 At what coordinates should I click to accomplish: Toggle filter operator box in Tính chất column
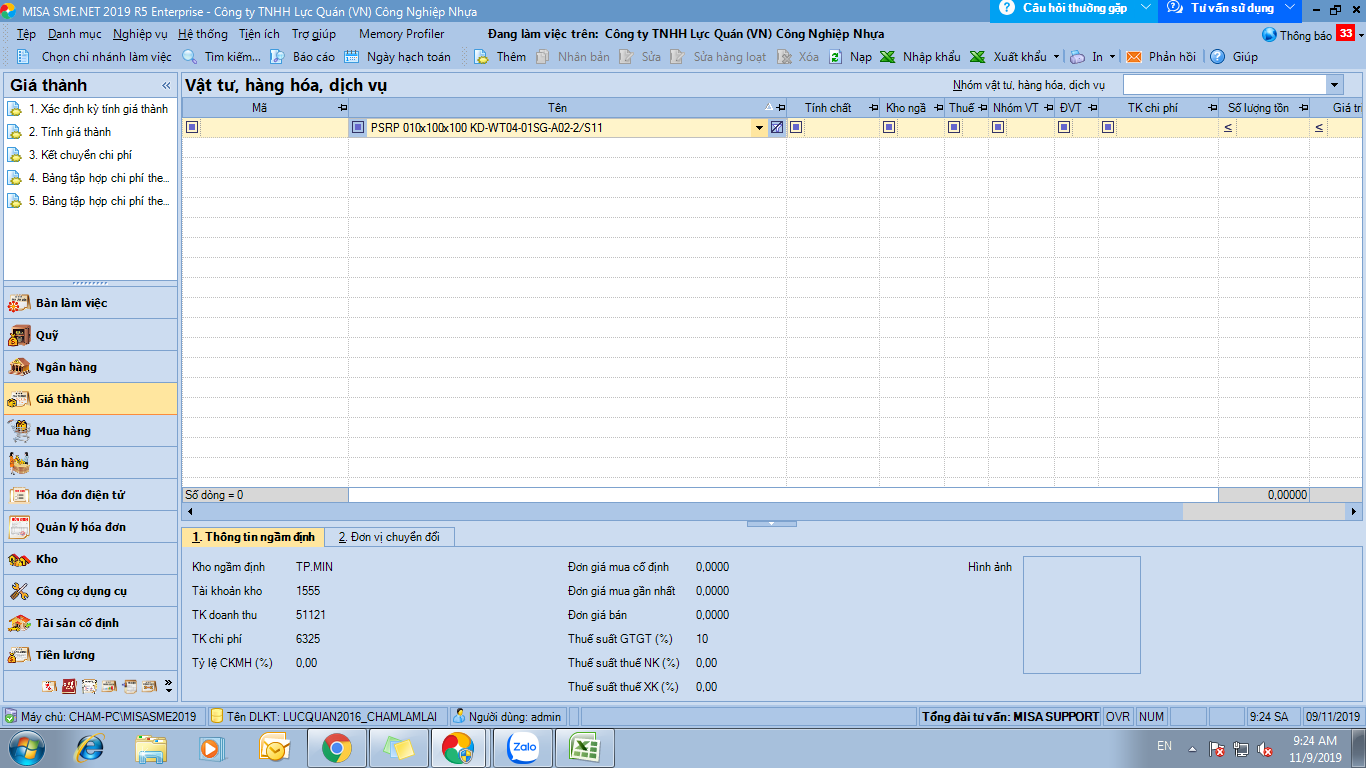[x=796, y=127]
